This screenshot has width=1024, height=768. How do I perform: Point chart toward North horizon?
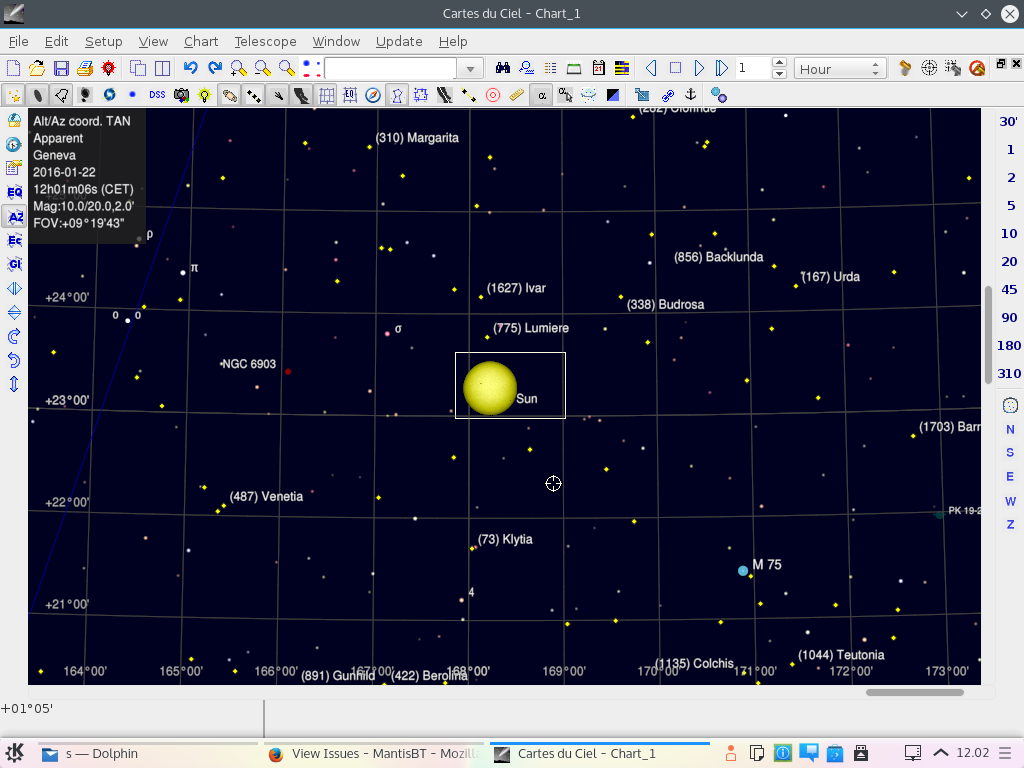click(x=1010, y=429)
